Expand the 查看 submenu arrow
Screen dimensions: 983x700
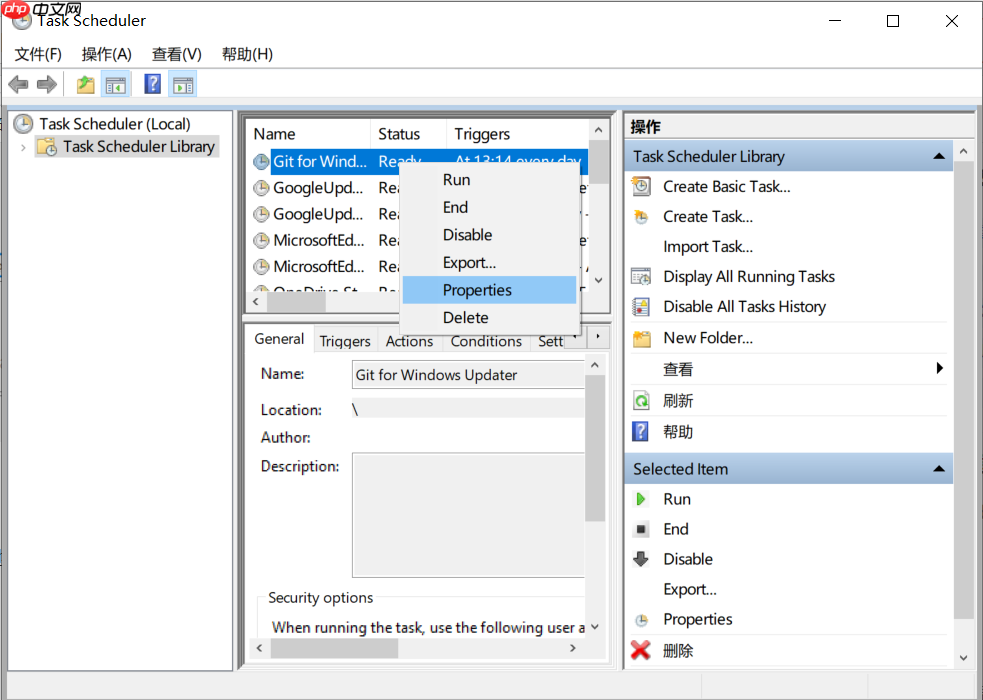click(939, 368)
